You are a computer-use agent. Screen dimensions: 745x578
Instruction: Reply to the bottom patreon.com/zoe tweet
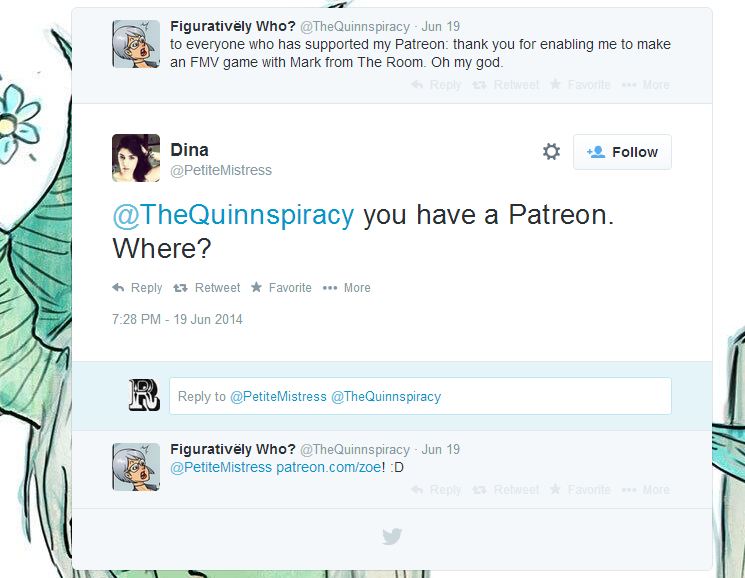click(x=436, y=490)
